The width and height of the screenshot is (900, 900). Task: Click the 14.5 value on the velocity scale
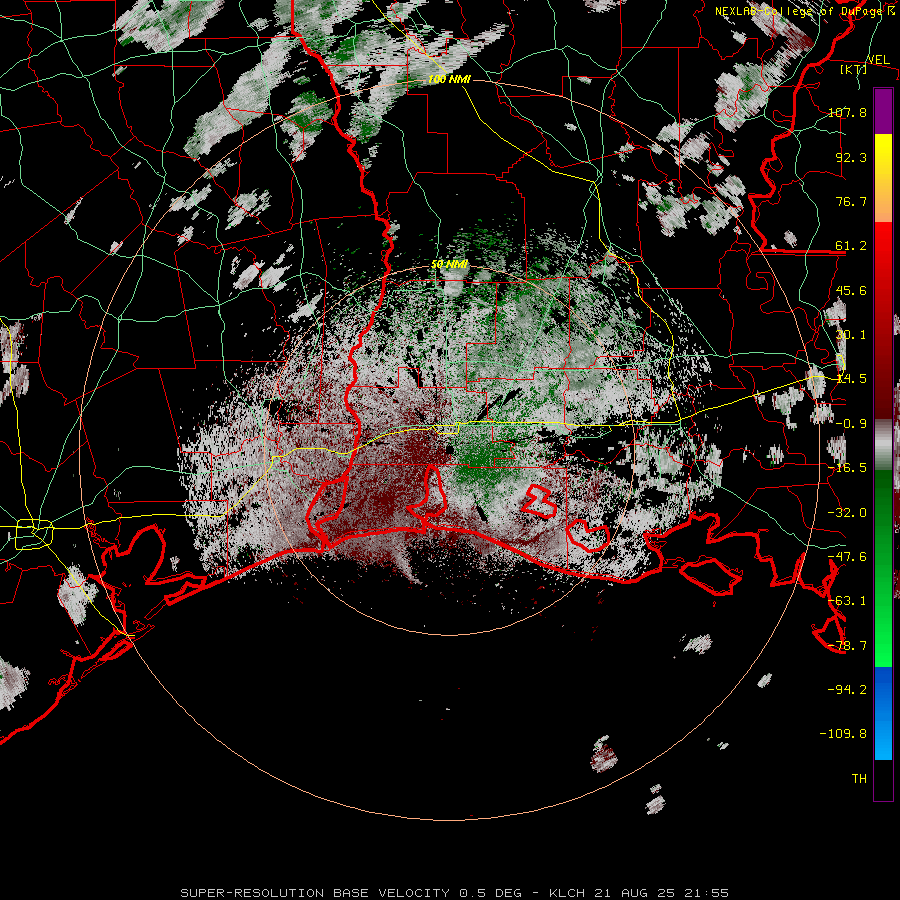click(851, 379)
